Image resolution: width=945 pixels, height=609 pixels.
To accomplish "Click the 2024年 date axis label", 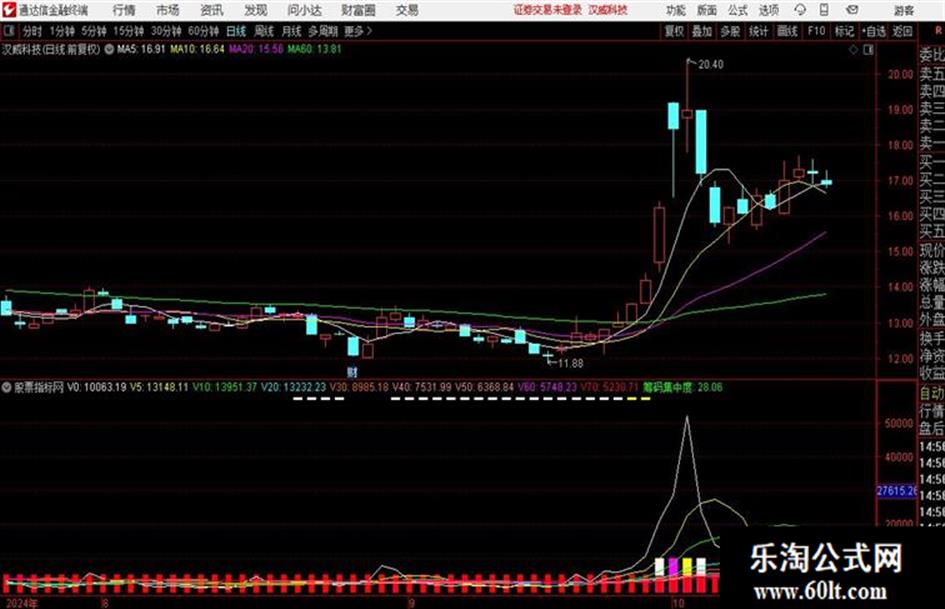I will coord(22,603).
